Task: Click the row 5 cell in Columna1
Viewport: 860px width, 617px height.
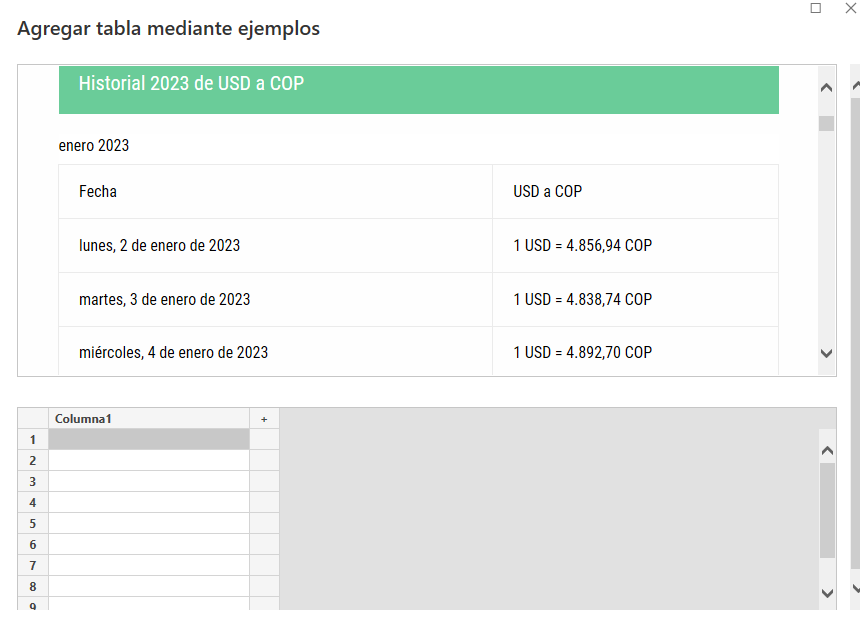Action: (x=149, y=523)
